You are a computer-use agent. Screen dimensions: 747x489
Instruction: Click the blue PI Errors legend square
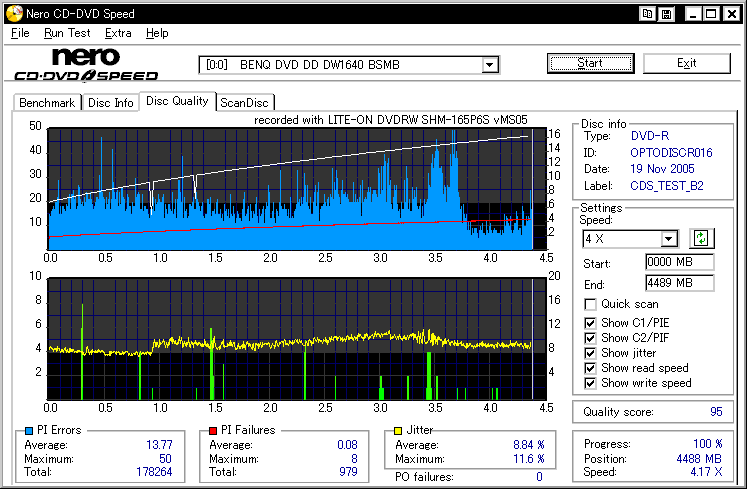(27, 431)
